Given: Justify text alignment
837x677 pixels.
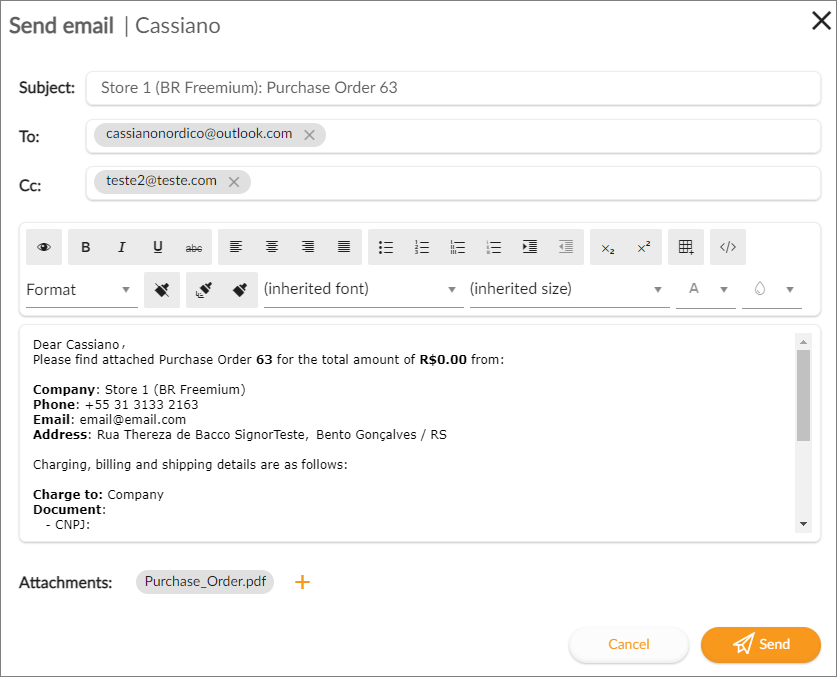Looking at the screenshot, I should (344, 247).
